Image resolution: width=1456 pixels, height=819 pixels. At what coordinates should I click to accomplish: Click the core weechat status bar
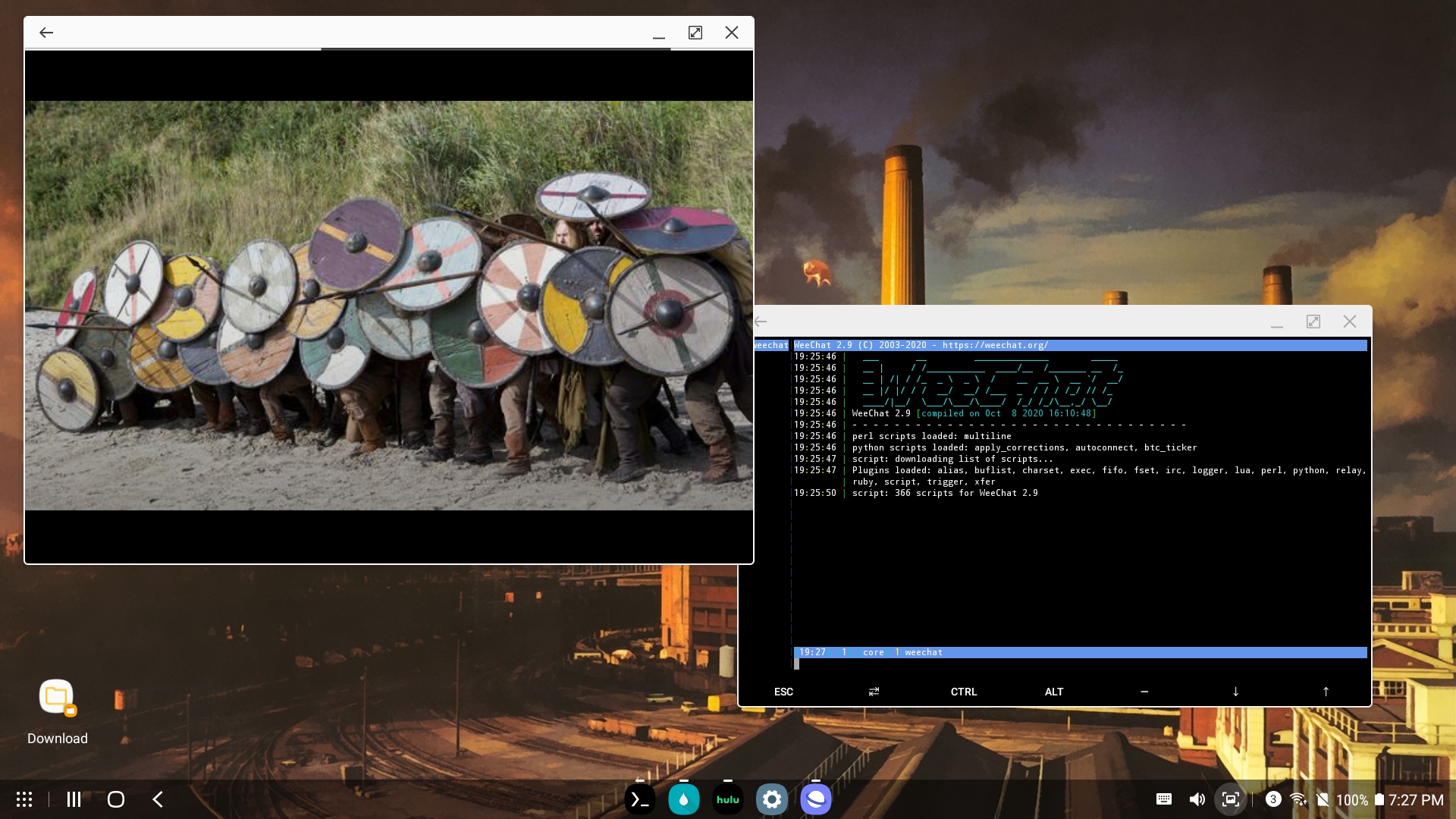pyautogui.click(x=1080, y=652)
